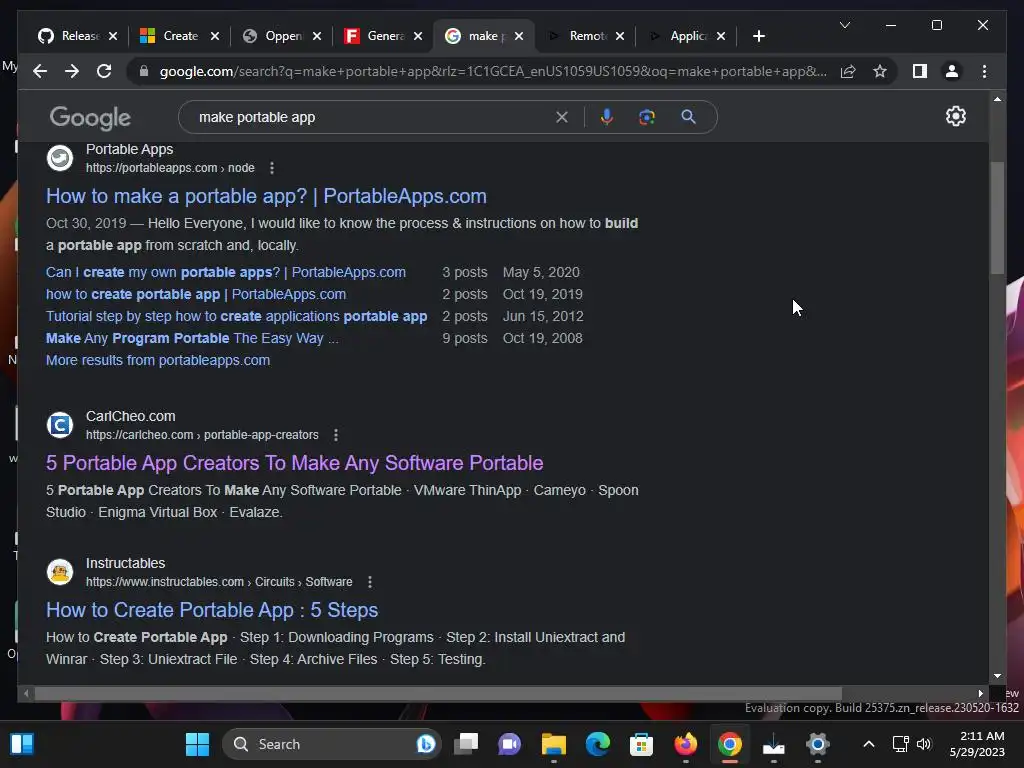Viewport: 1024px width, 768px height.
Task: Toggle Chrome side panel
Action: click(x=920, y=71)
